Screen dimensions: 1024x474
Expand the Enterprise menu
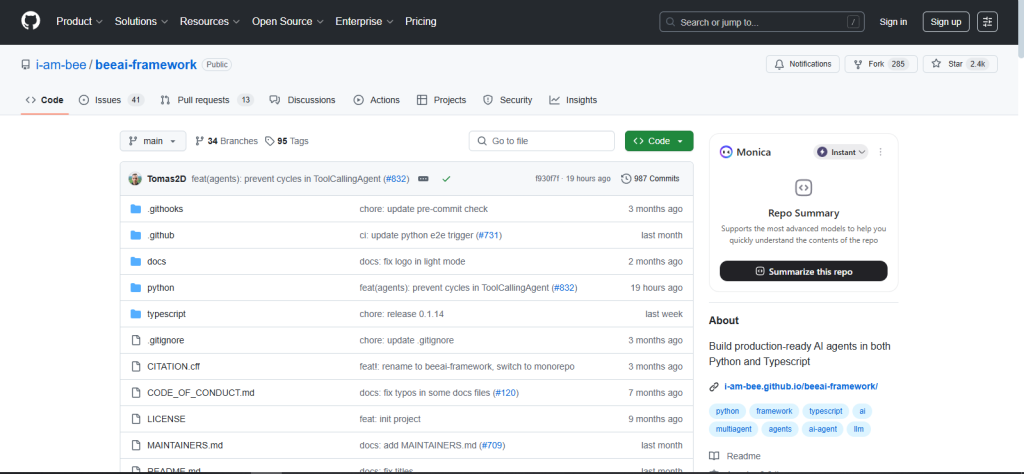[x=364, y=22]
